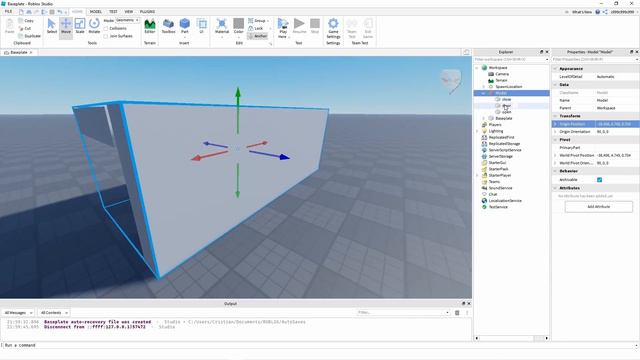Pick the Rotate tool
The height and width of the screenshot is (360, 640).
point(94,26)
